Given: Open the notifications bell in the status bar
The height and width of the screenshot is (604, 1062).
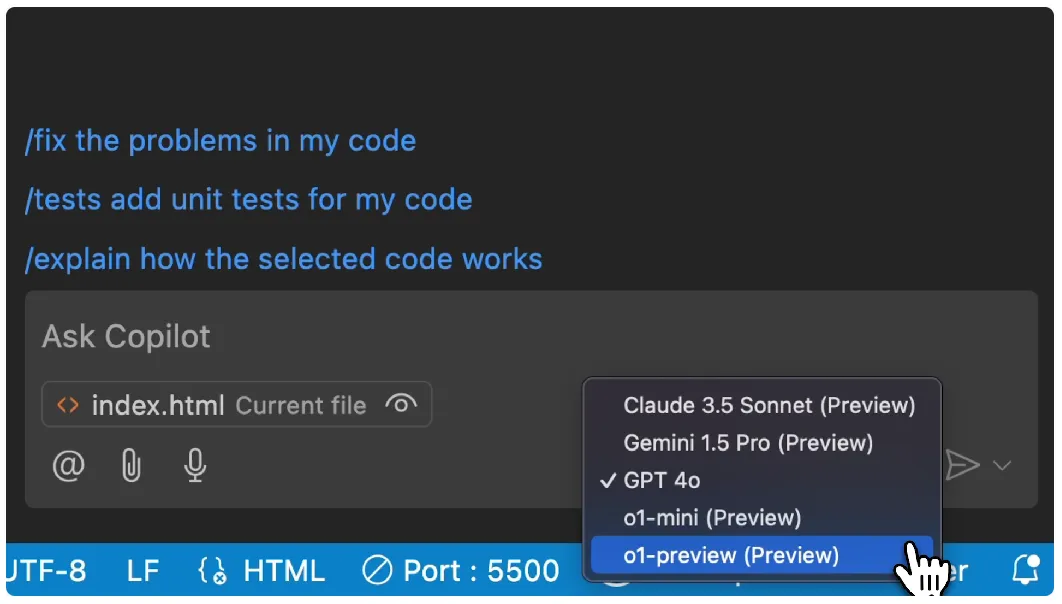Looking at the screenshot, I should 1025,570.
